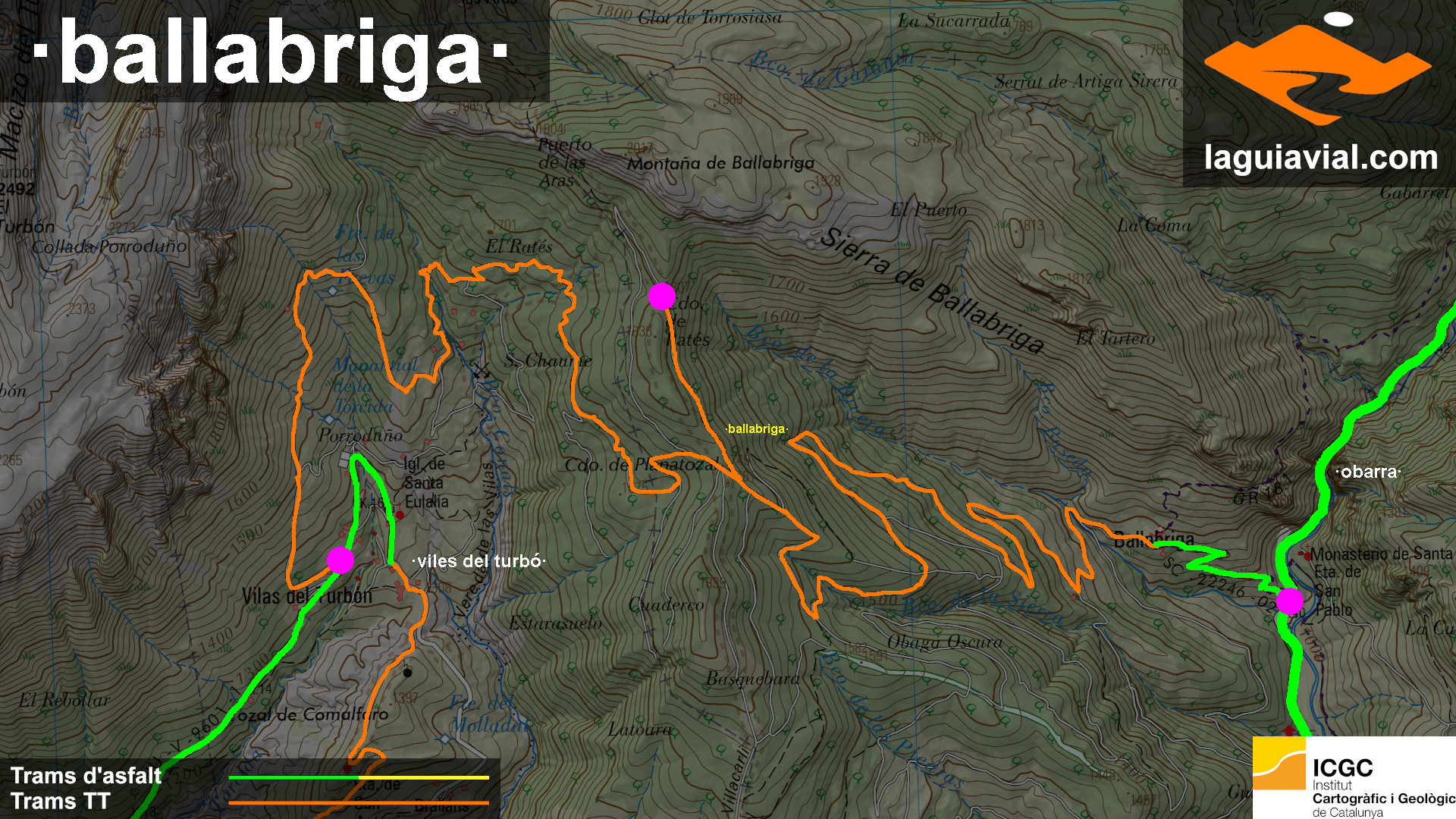Click the ICGC institute logo
The image size is (1456, 819).
(1354, 778)
